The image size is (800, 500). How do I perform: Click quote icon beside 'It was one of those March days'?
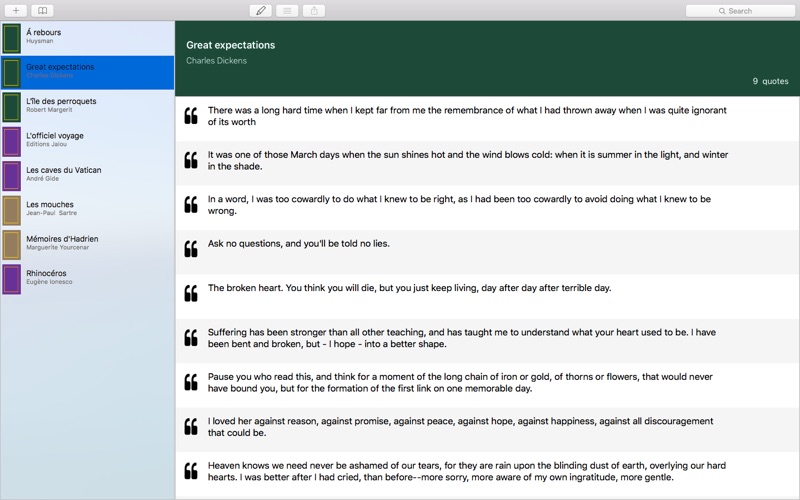tap(191, 160)
